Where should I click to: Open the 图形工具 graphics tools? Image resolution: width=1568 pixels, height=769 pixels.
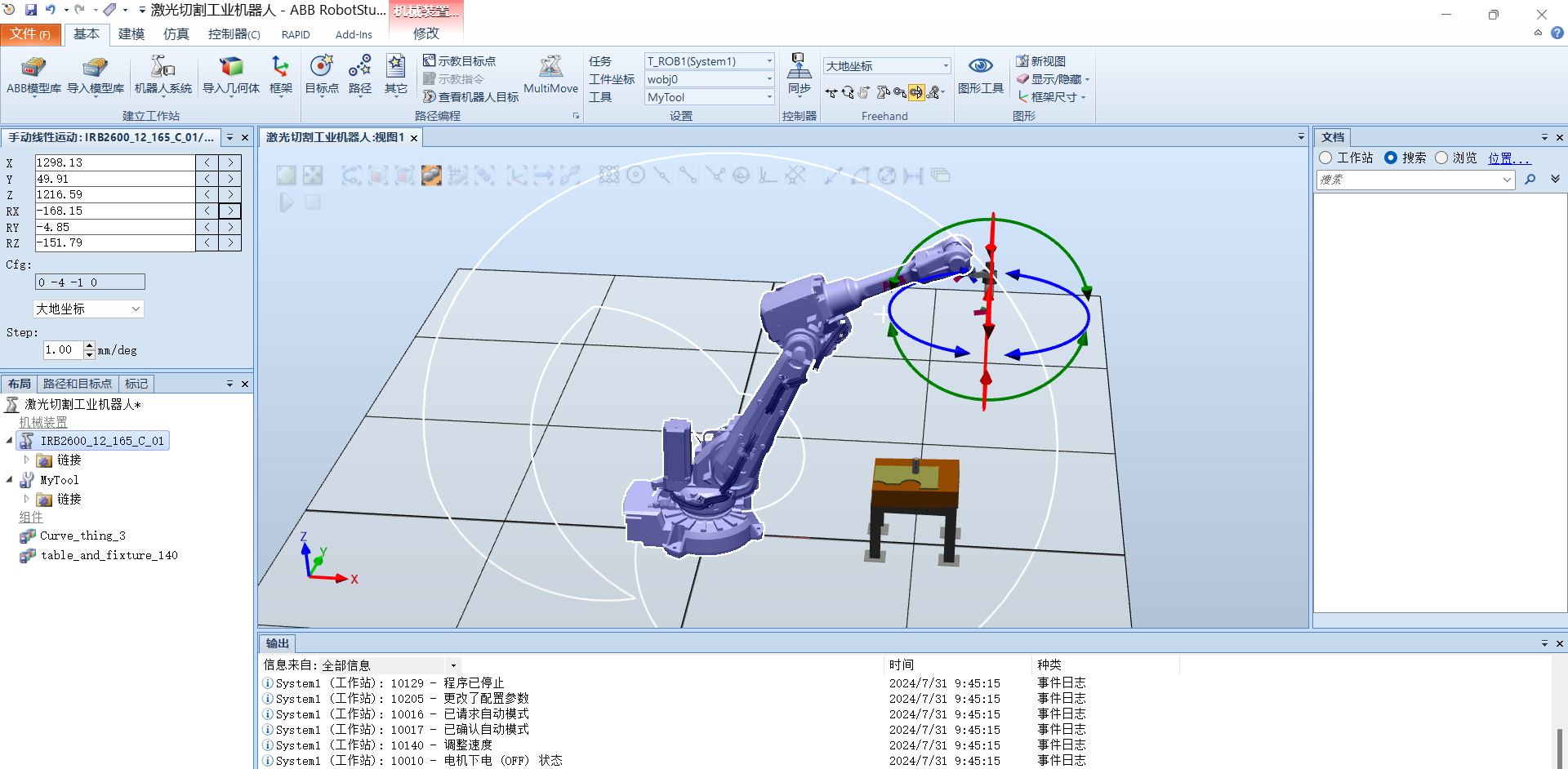tap(980, 76)
